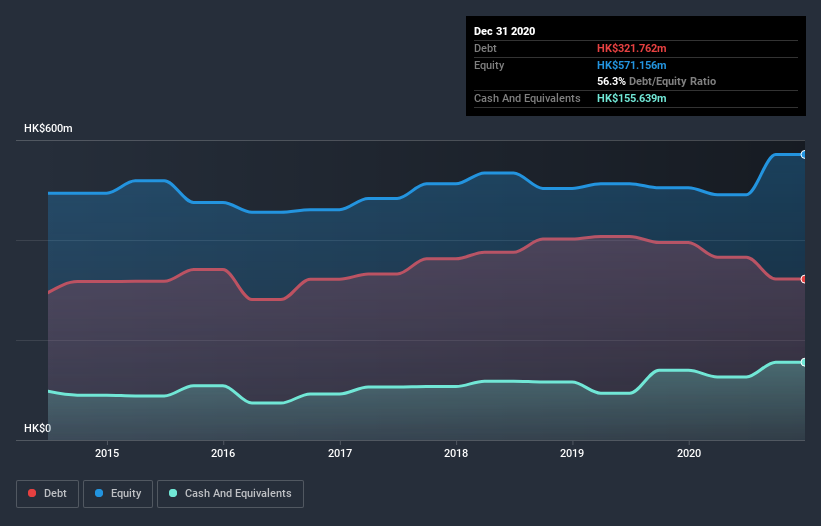The height and width of the screenshot is (526, 821).
Task: Toggle the Cash And Equivalents legend button
Action: 230,494
